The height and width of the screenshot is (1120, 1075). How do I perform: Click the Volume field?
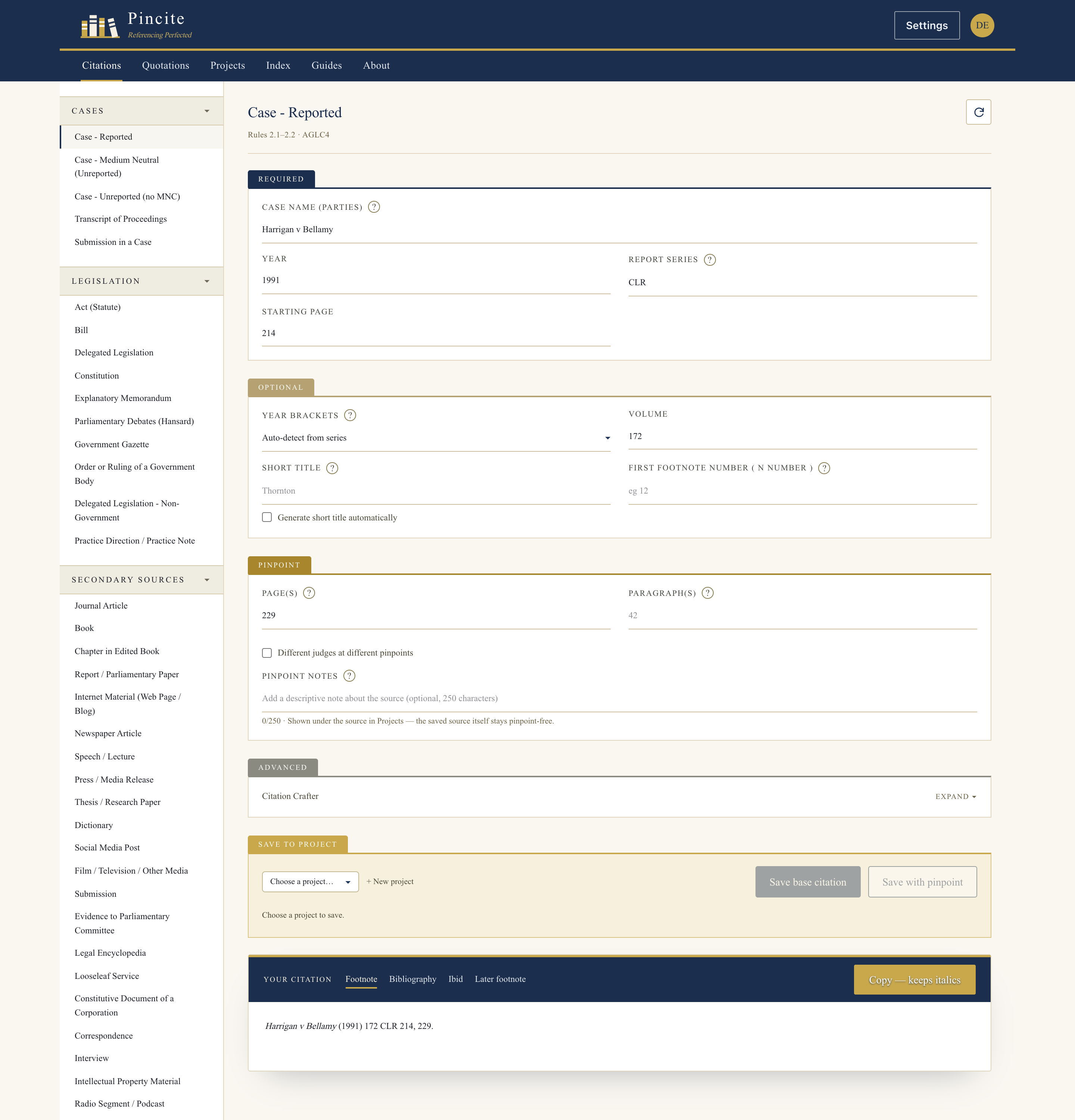tap(803, 436)
